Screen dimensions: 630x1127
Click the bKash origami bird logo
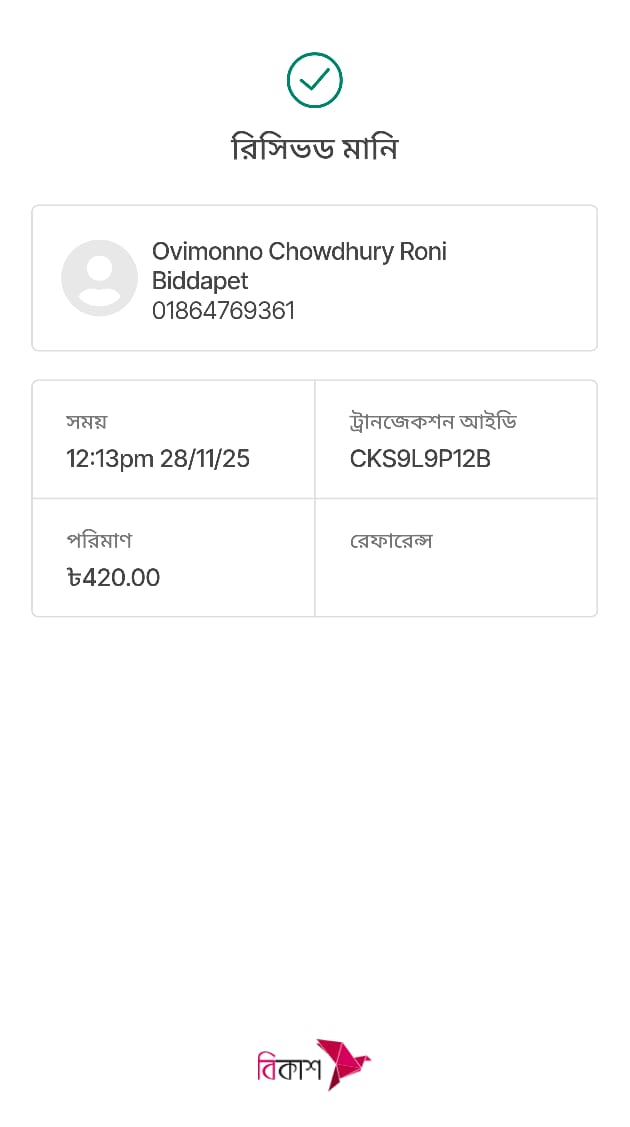[344, 1064]
